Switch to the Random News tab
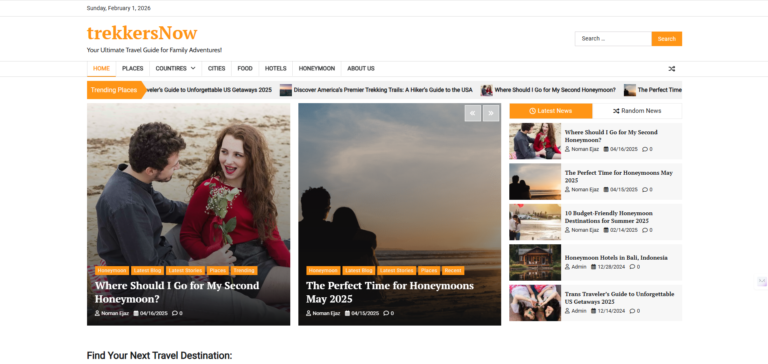This screenshot has height=364, width=768. pyautogui.click(x=637, y=111)
